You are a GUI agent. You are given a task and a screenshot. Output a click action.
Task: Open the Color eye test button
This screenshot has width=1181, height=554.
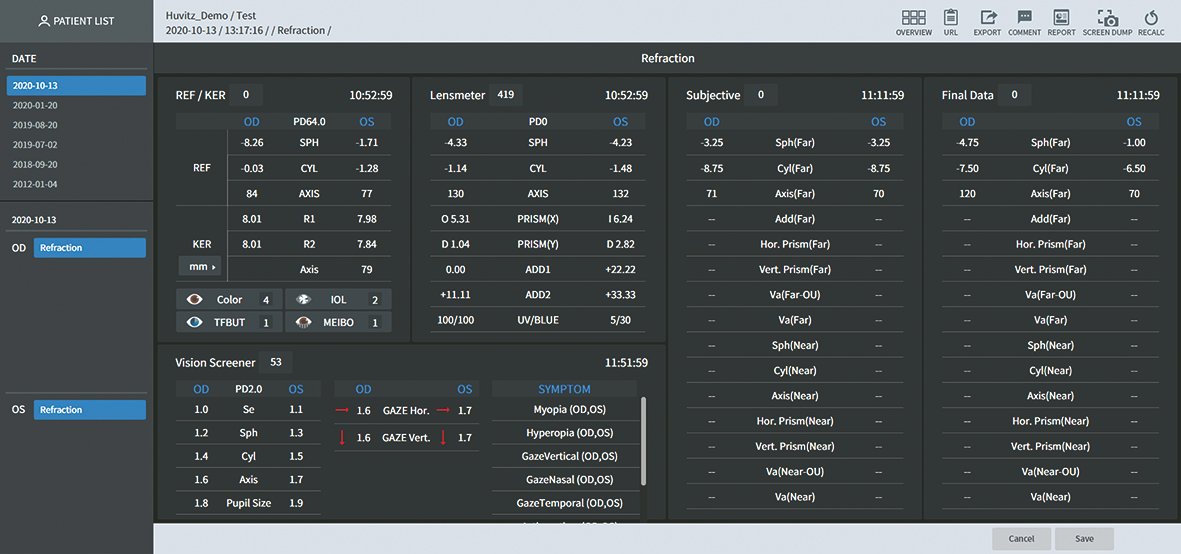pyautogui.click(x=228, y=300)
